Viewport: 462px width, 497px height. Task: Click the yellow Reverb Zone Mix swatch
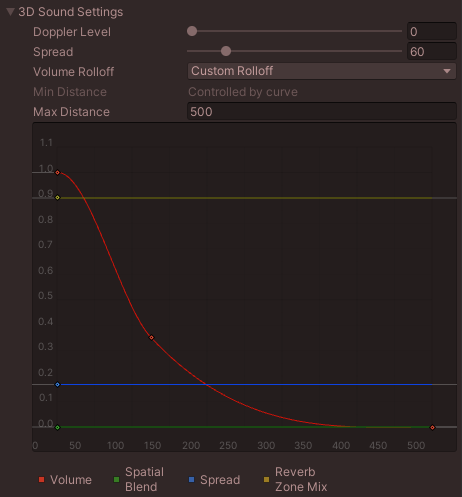click(x=266, y=480)
